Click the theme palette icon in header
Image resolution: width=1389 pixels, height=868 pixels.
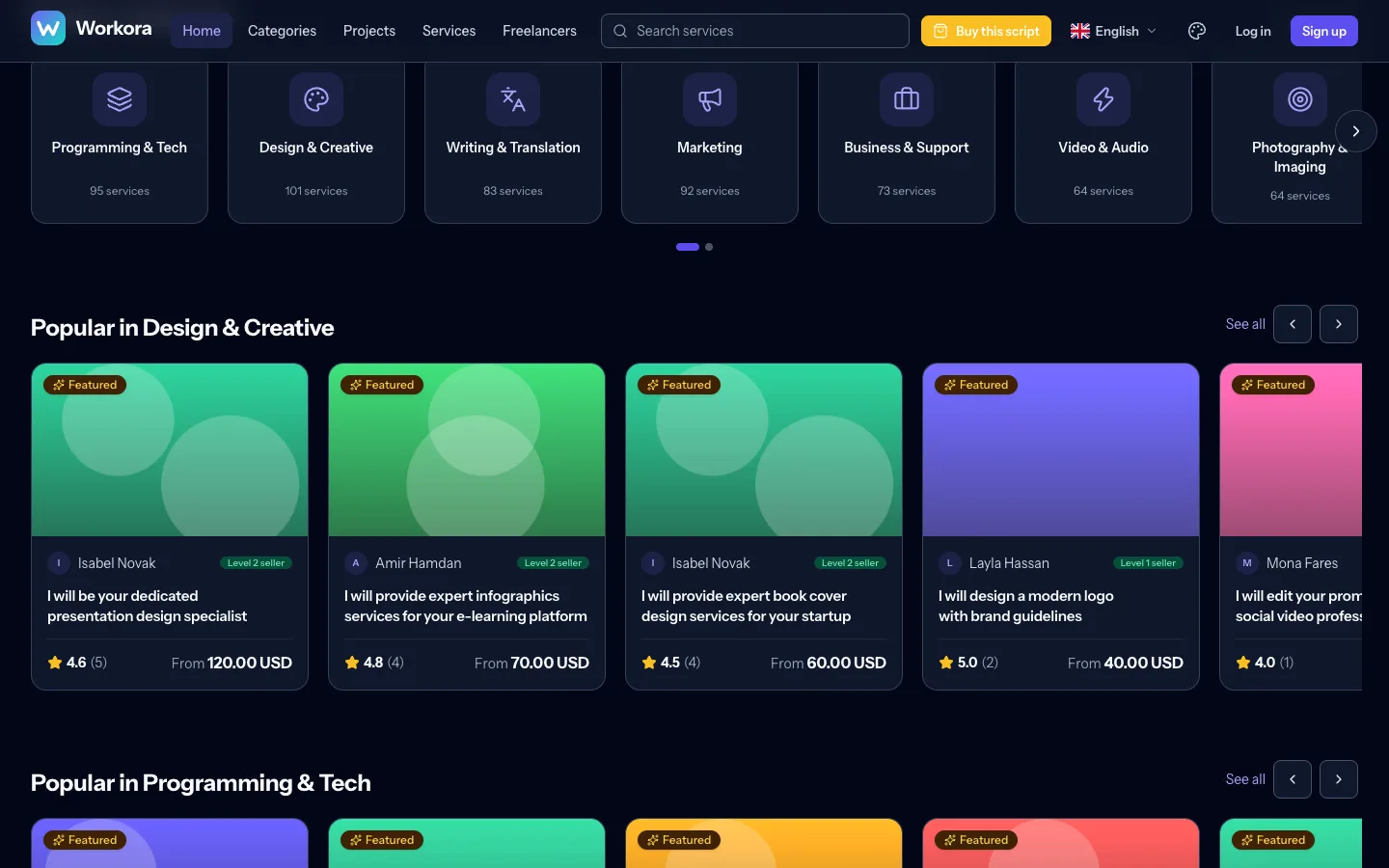pos(1197,31)
